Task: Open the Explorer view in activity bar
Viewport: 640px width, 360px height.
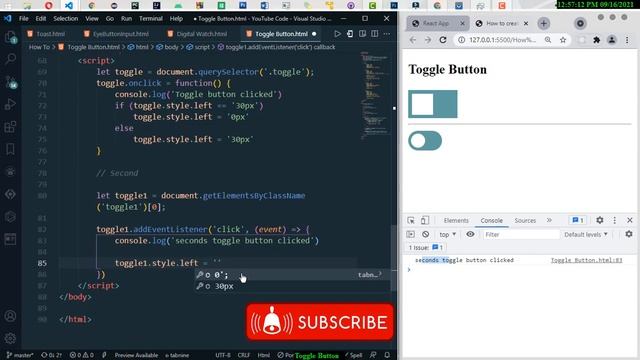Action: pyautogui.click(x=10, y=38)
